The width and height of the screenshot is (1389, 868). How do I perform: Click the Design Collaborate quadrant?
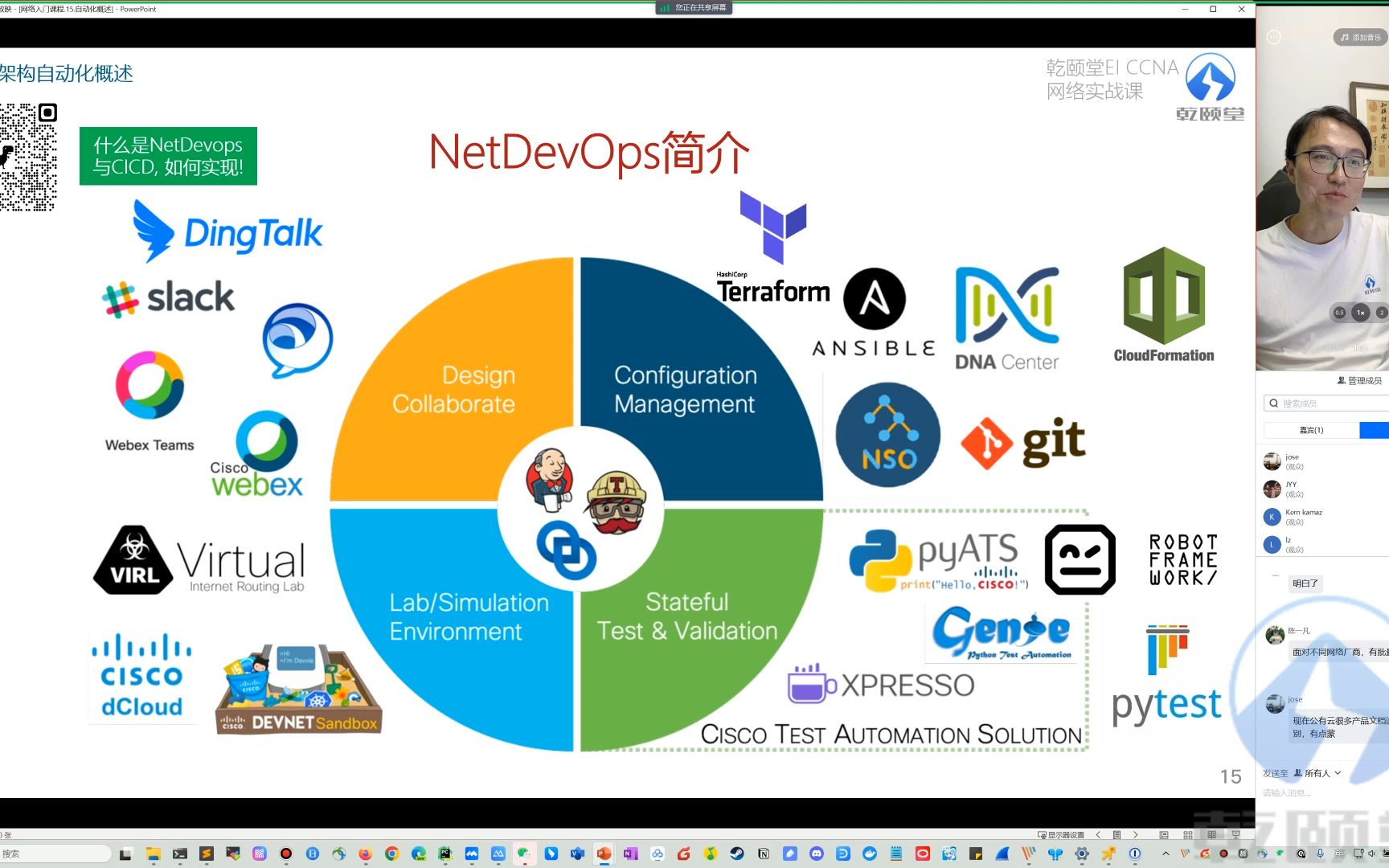(455, 389)
